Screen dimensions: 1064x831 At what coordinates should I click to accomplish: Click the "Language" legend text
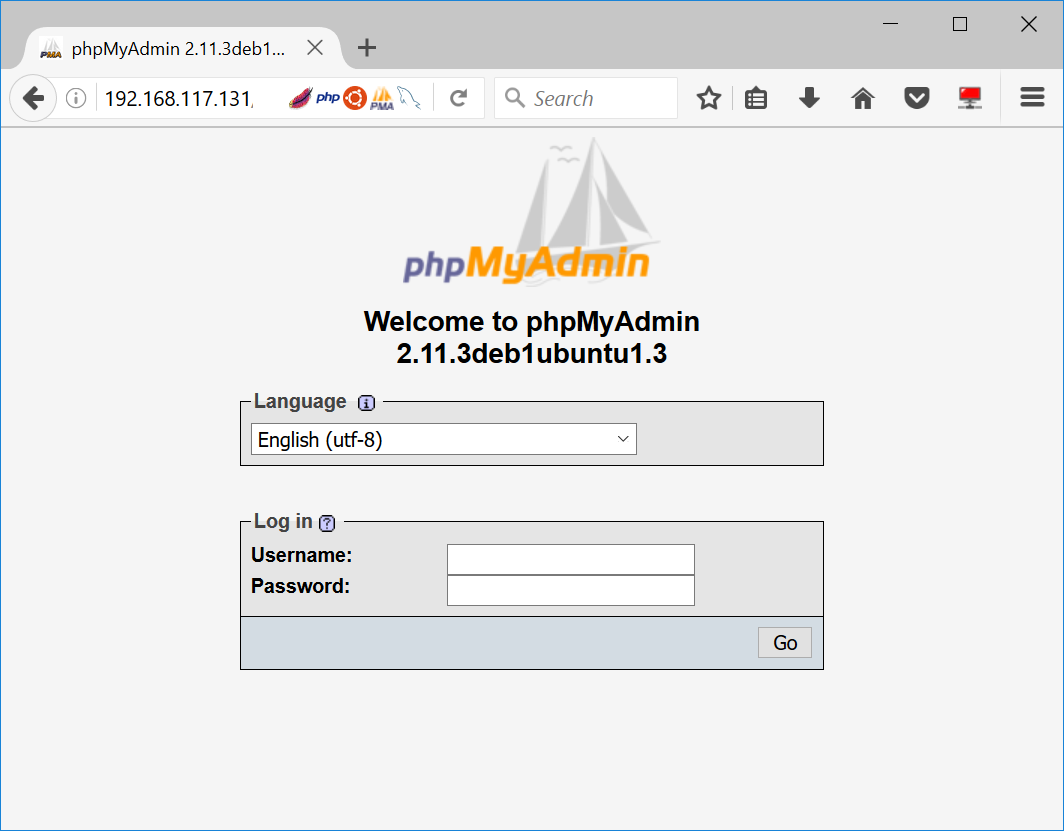[300, 402]
